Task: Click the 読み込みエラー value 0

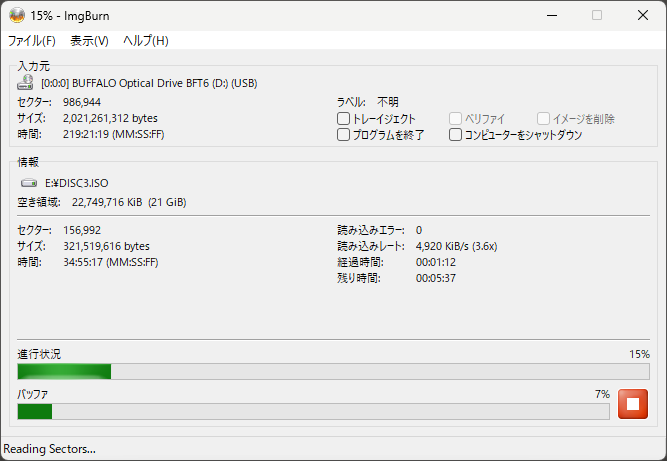Action: tap(419, 230)
